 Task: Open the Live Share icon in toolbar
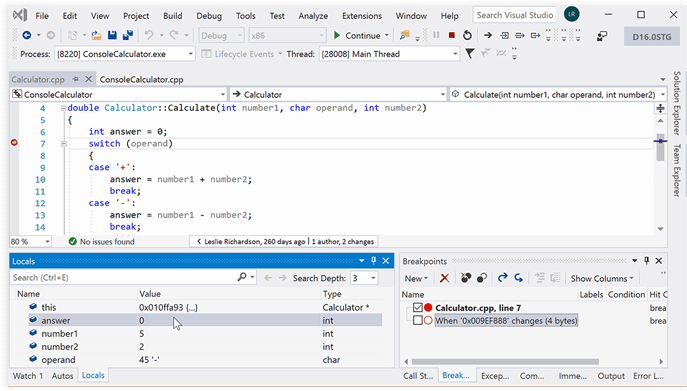point(602,36)
